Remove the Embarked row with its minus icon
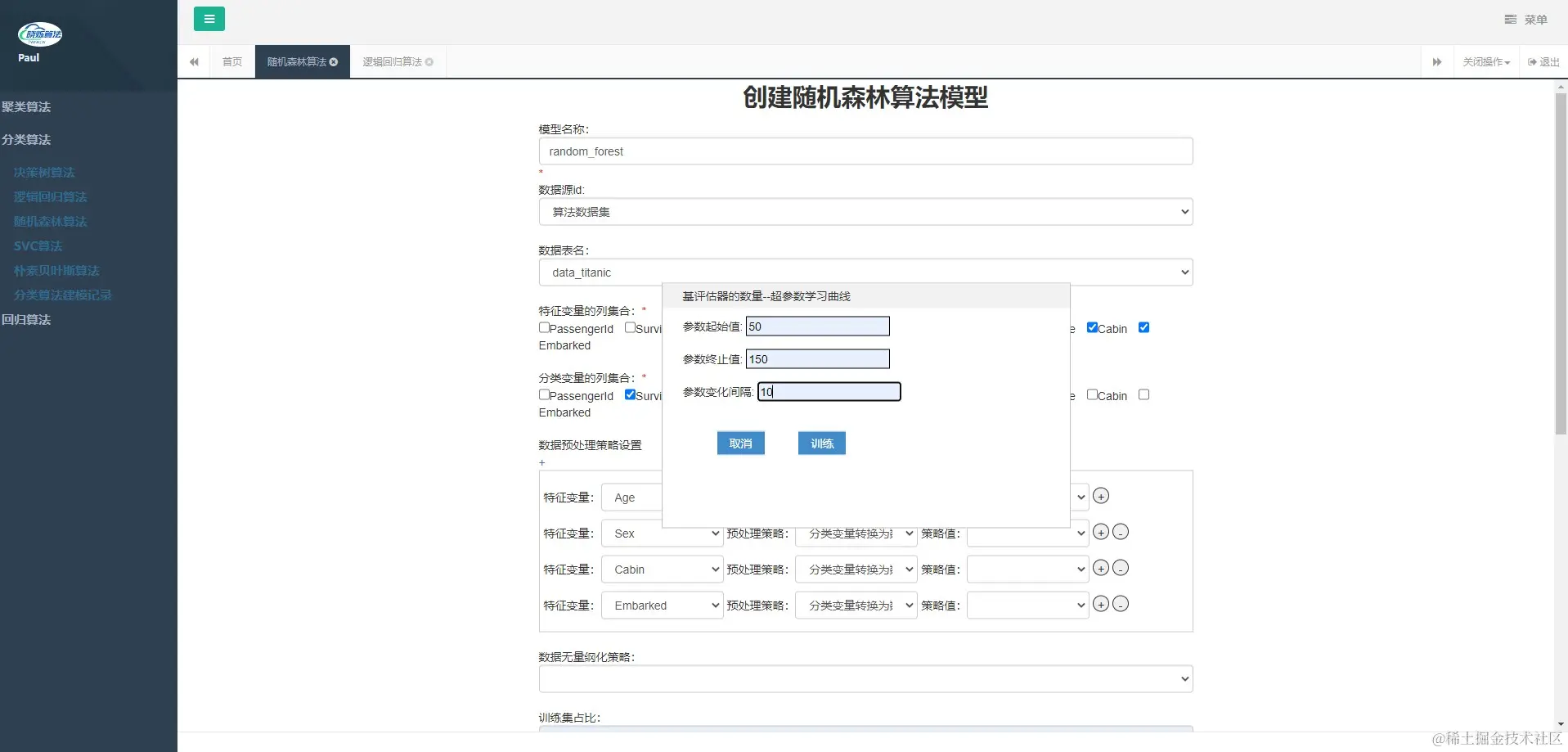Screen dimensions: 1568x752 point(1121,604)
